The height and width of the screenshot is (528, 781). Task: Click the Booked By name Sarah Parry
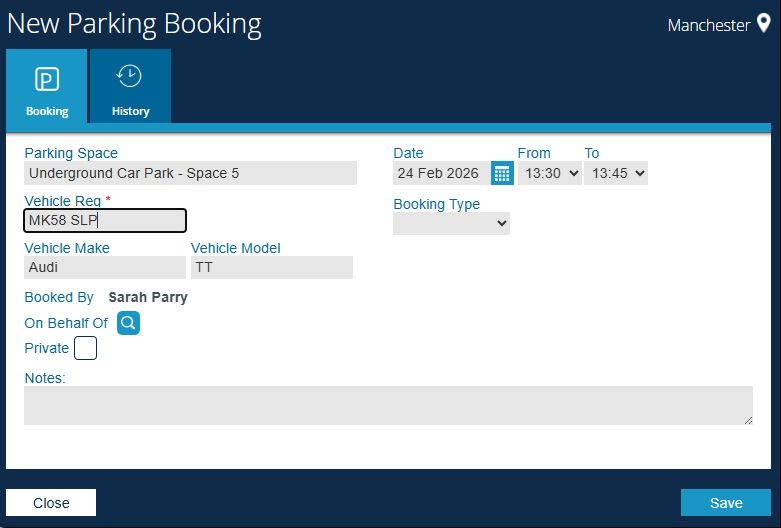click(x=148, y=297)
